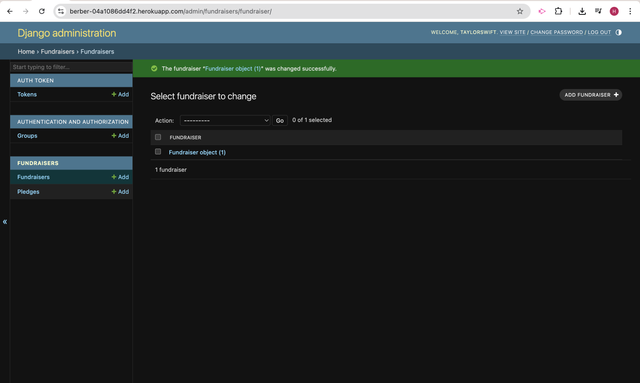Open Pledges in the sidebar
Image resolution: width=640 pixels, height=383 pixels.
pyautogui.click(x=28, y=192)
